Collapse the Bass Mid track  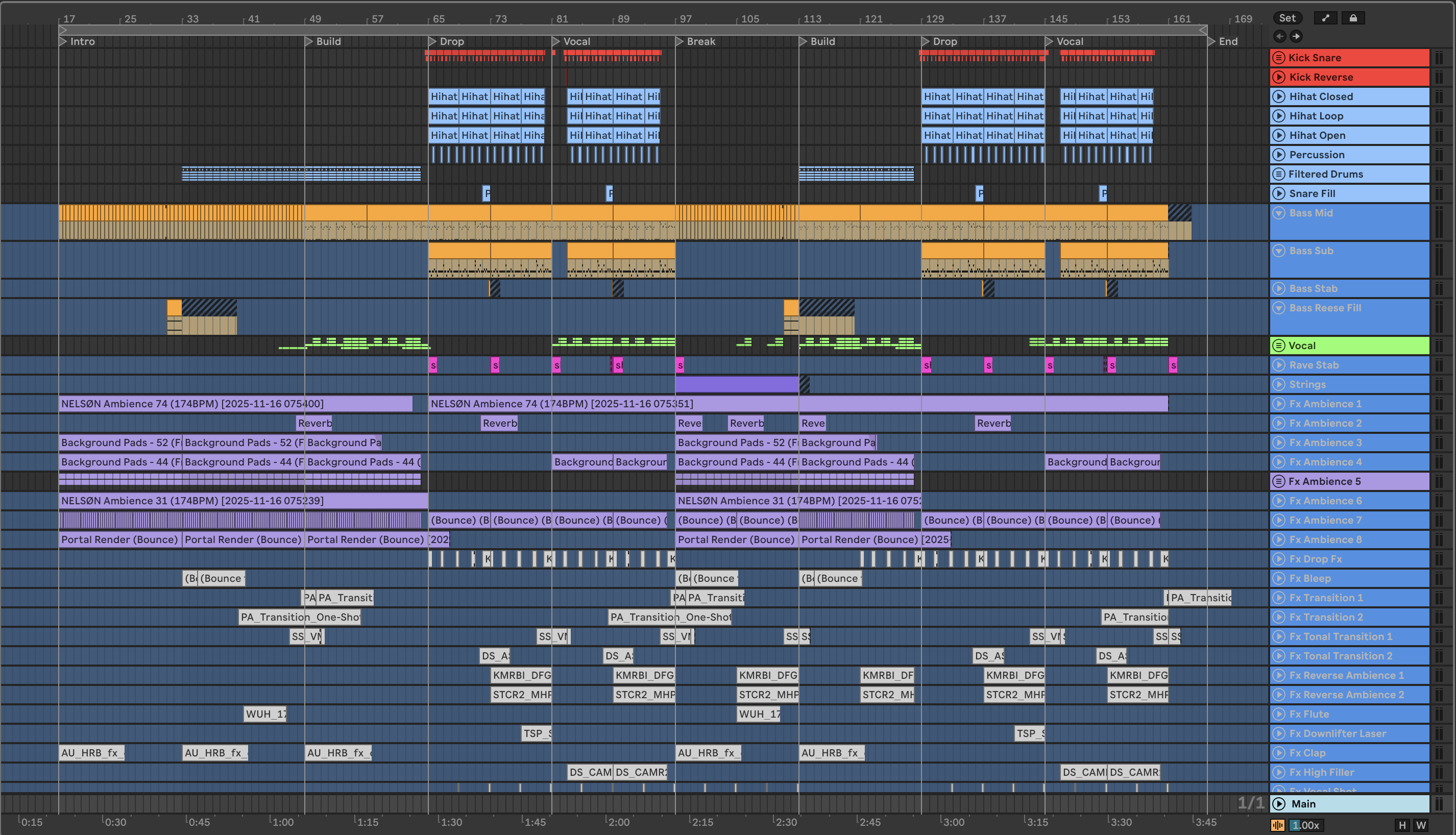coord(1278,213)
